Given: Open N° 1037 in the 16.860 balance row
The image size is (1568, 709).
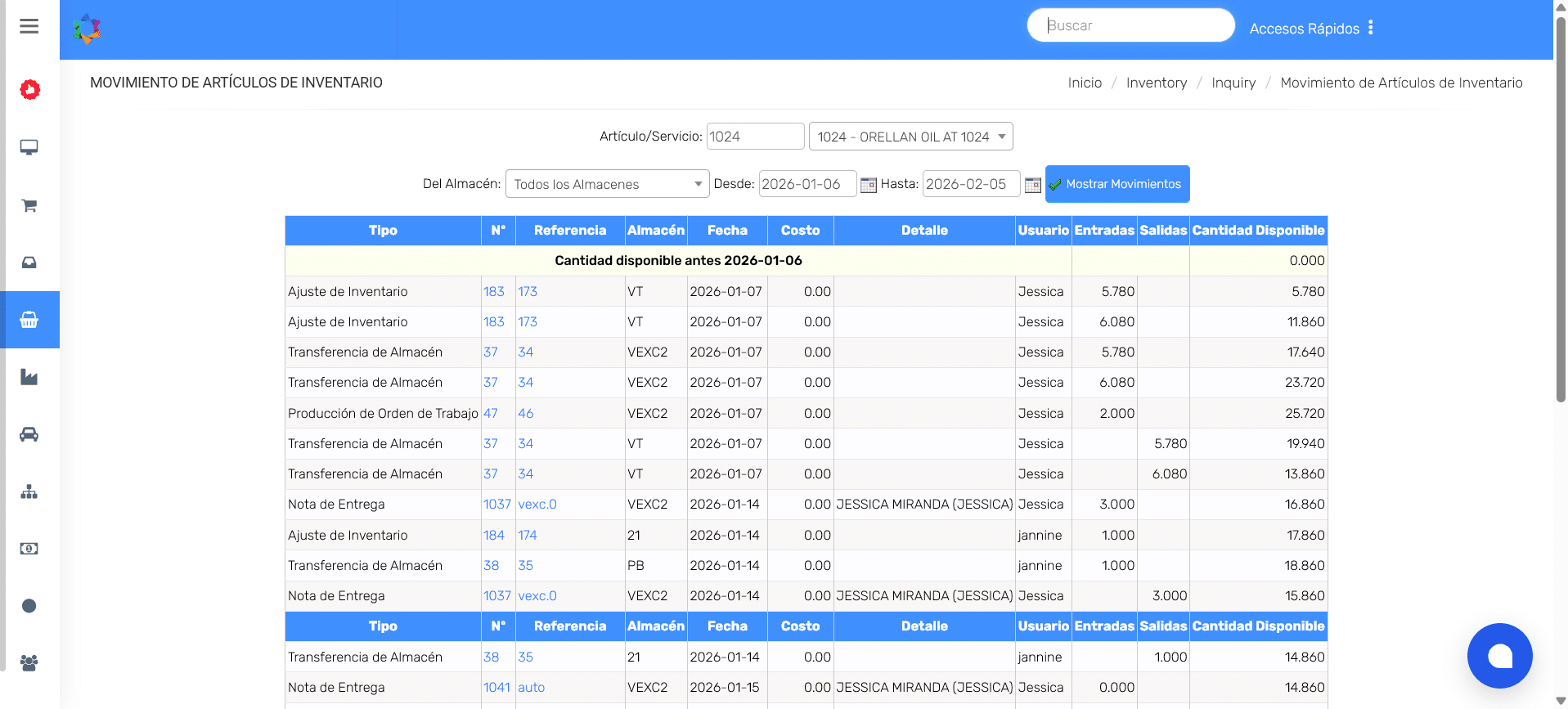Looking at the screenshot, I should coord(497,505).
